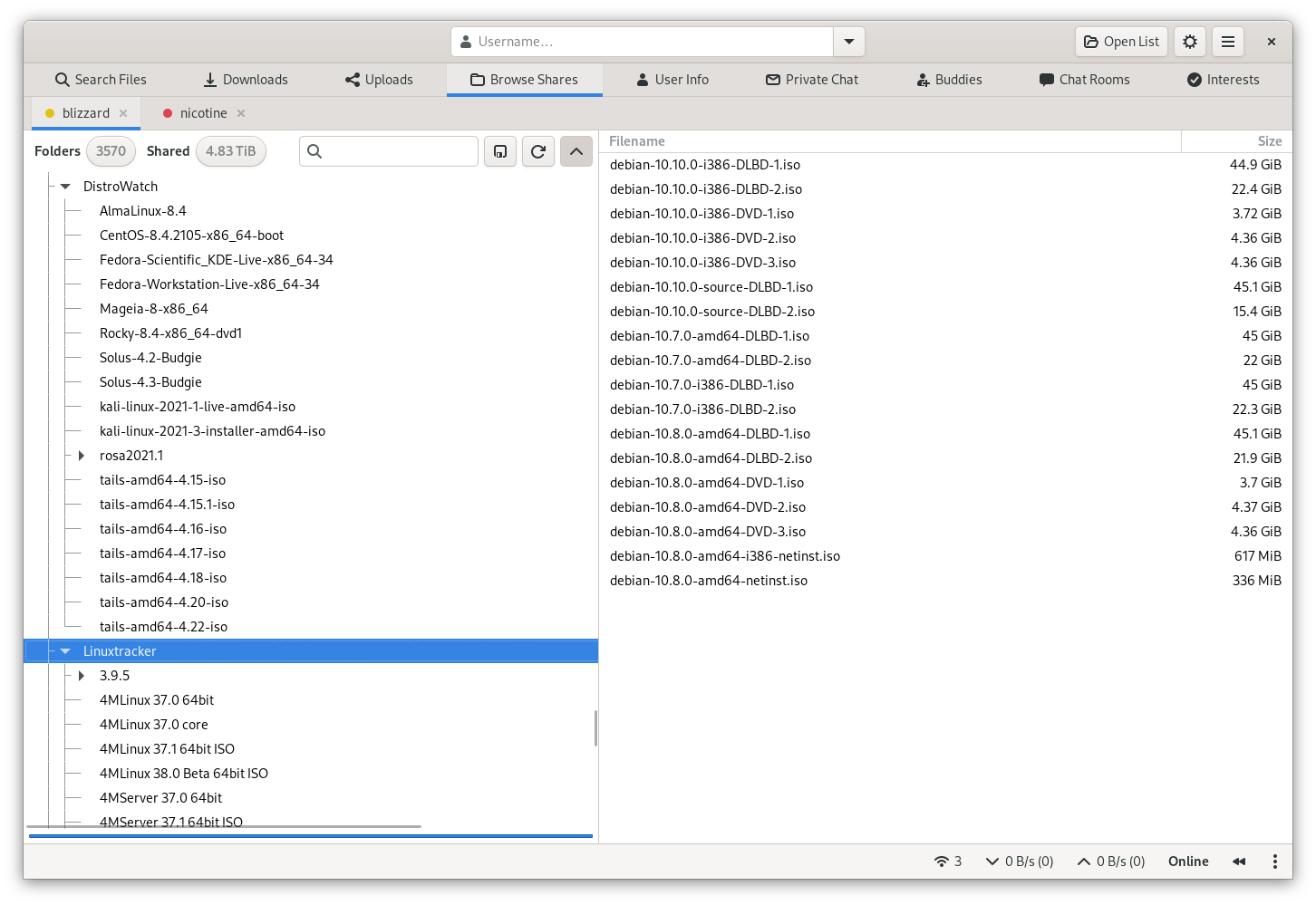Open the Private Chat tab

(812, 80)
